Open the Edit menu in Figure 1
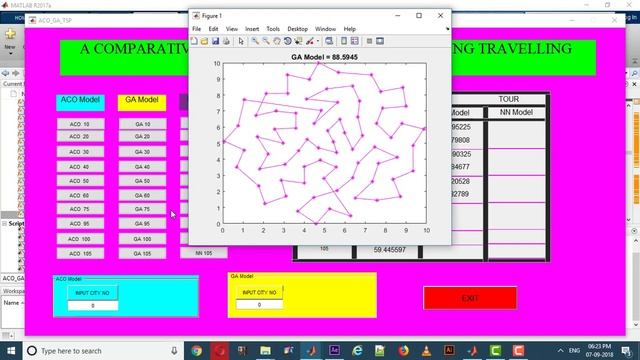This screenshot has width=640, height=360. coord(213,29)
